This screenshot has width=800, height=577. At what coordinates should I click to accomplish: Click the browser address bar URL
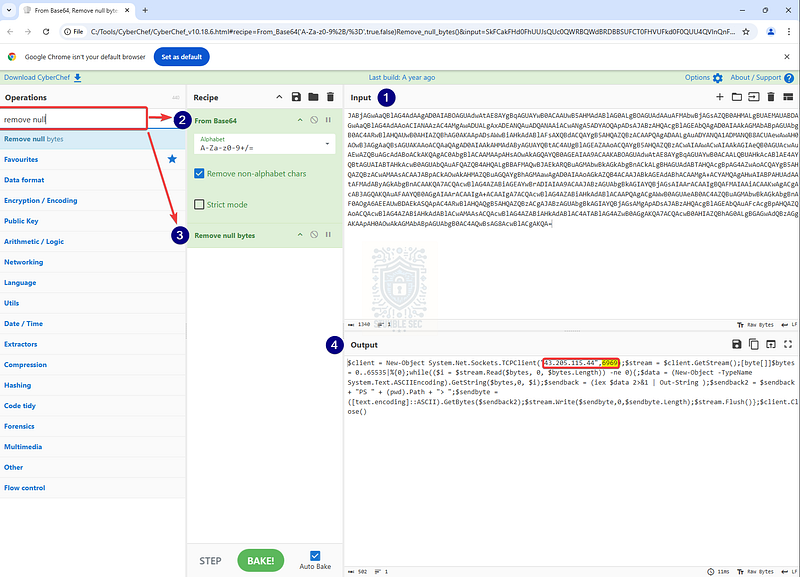click(412, 32)
